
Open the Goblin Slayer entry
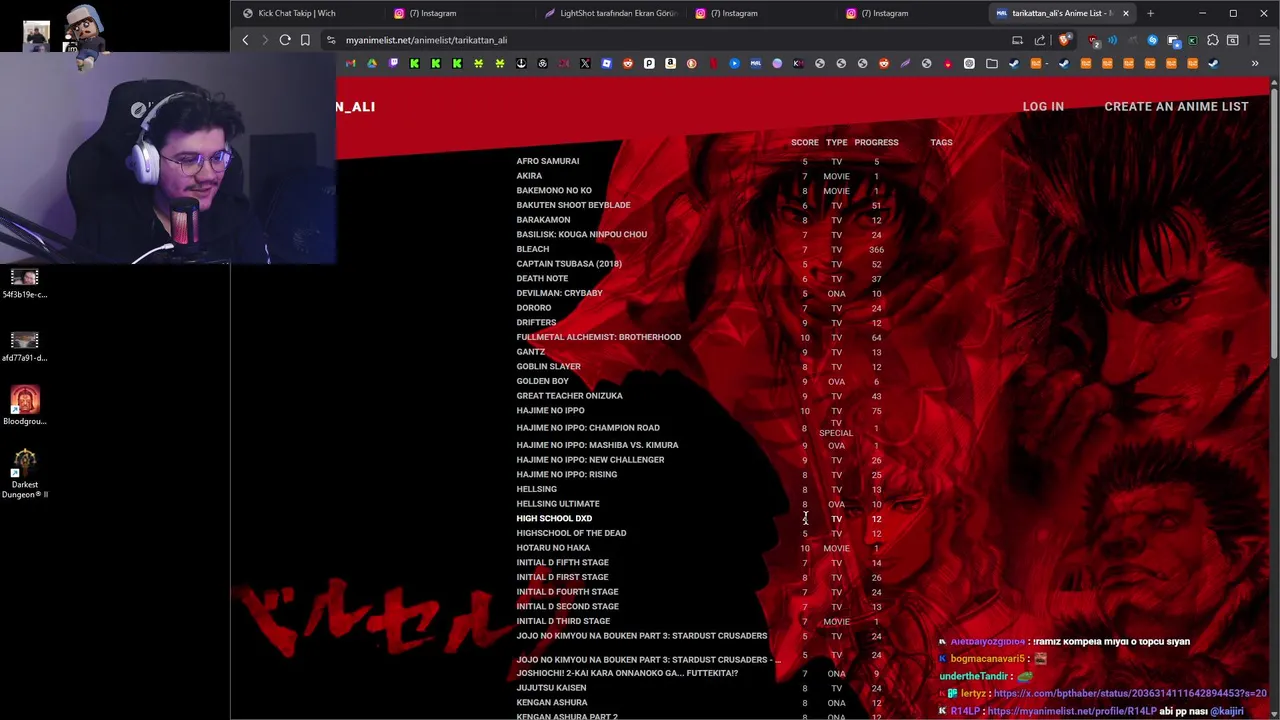tap(548, 366)
